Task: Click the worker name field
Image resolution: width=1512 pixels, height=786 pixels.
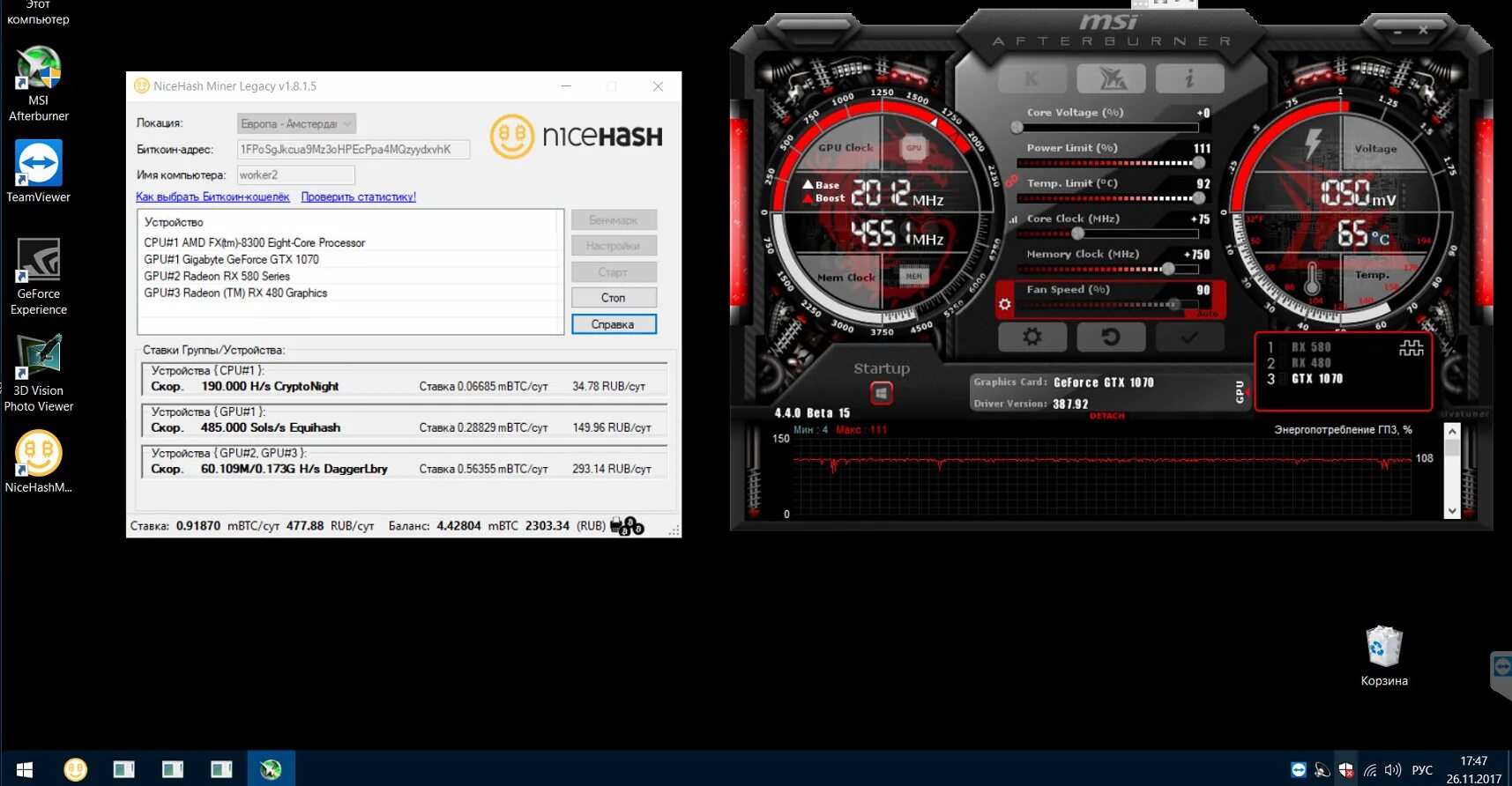Action: coord(295,174)
